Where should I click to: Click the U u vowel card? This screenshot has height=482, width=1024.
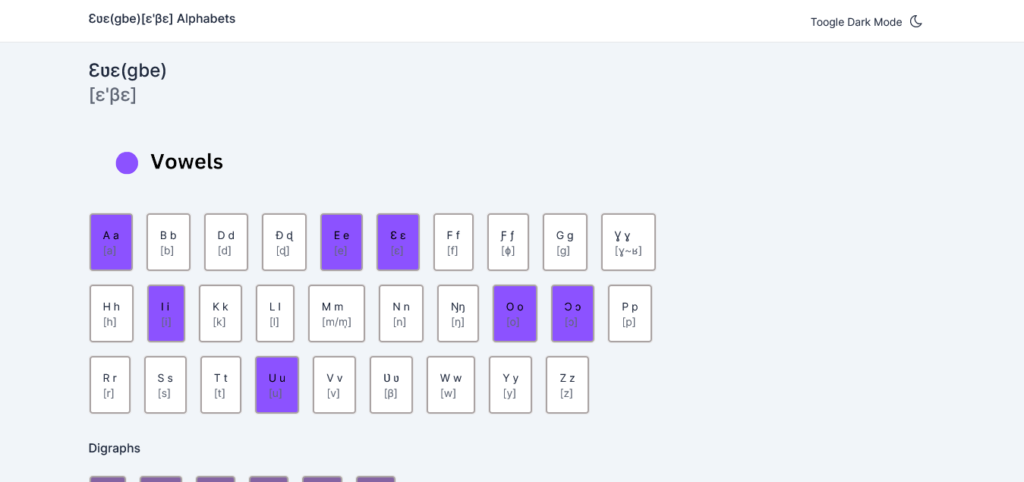(277, 385)
